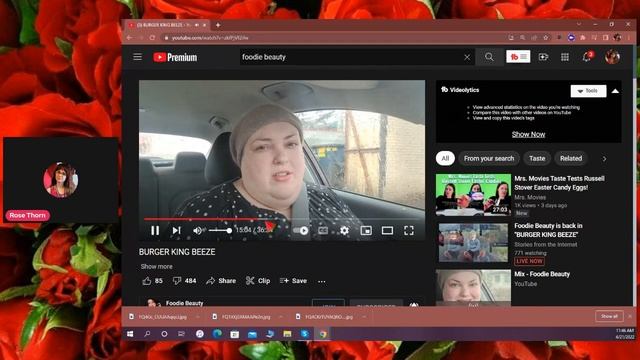Viewport: 640px width, 360px height.
Task: Share the video
Action: pos(221,281)
